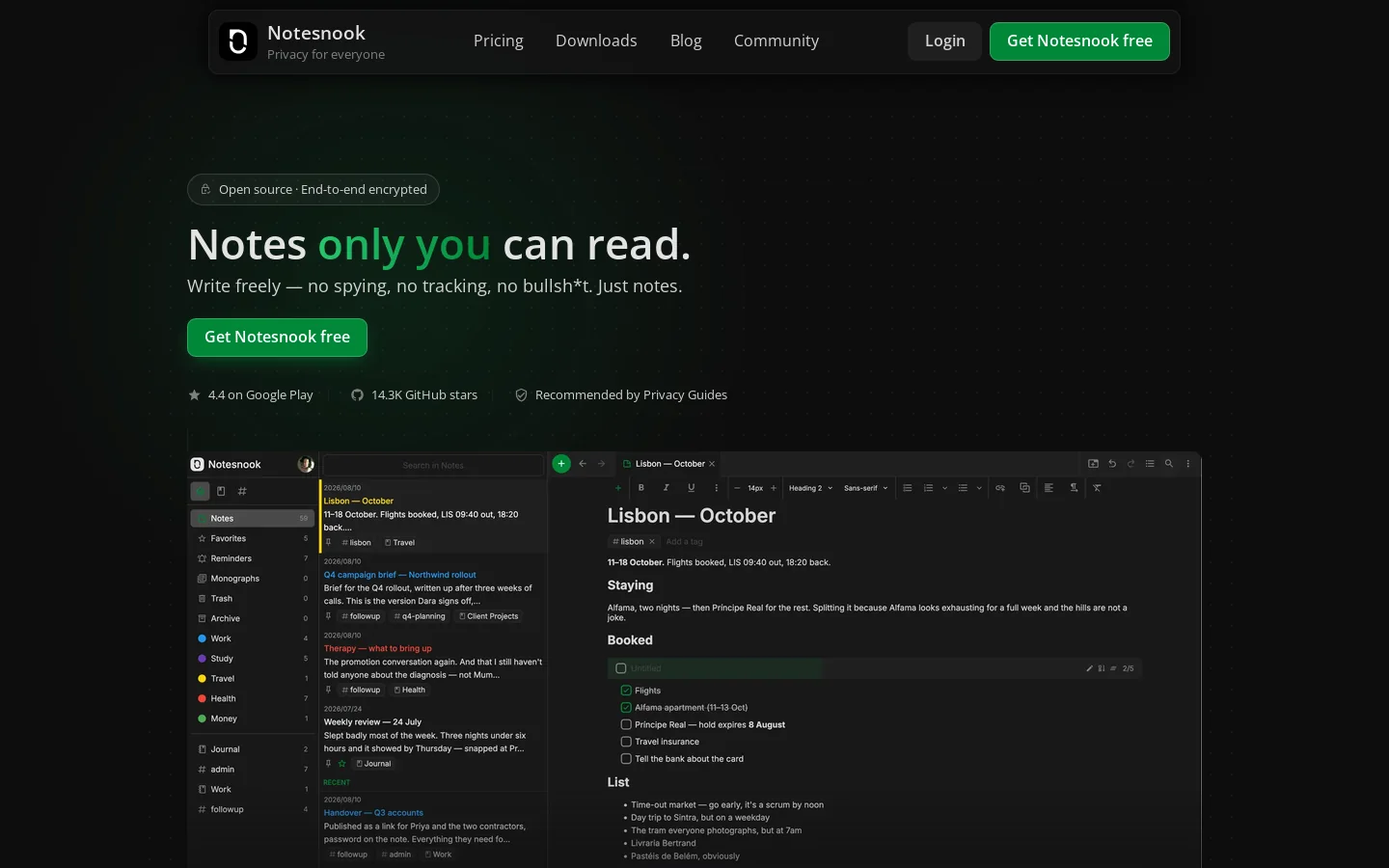
Task: Open the editor's three-dot options menu
Action: click(1188, 464)
